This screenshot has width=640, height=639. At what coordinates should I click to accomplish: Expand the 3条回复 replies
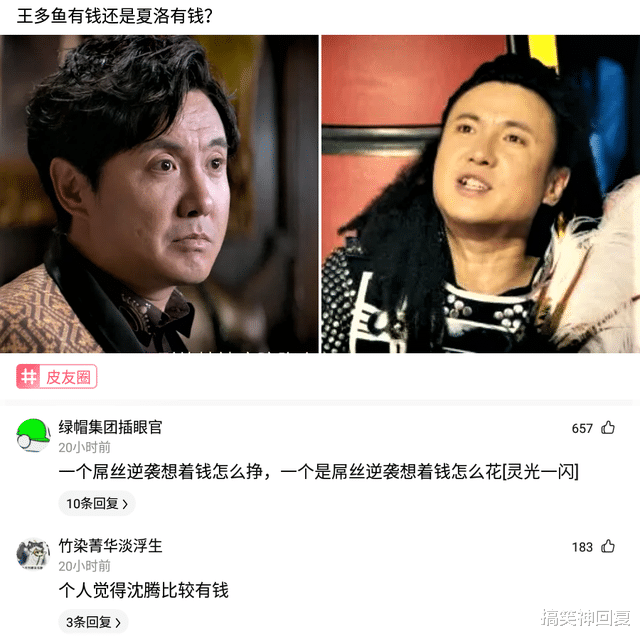tap(93, 622)
